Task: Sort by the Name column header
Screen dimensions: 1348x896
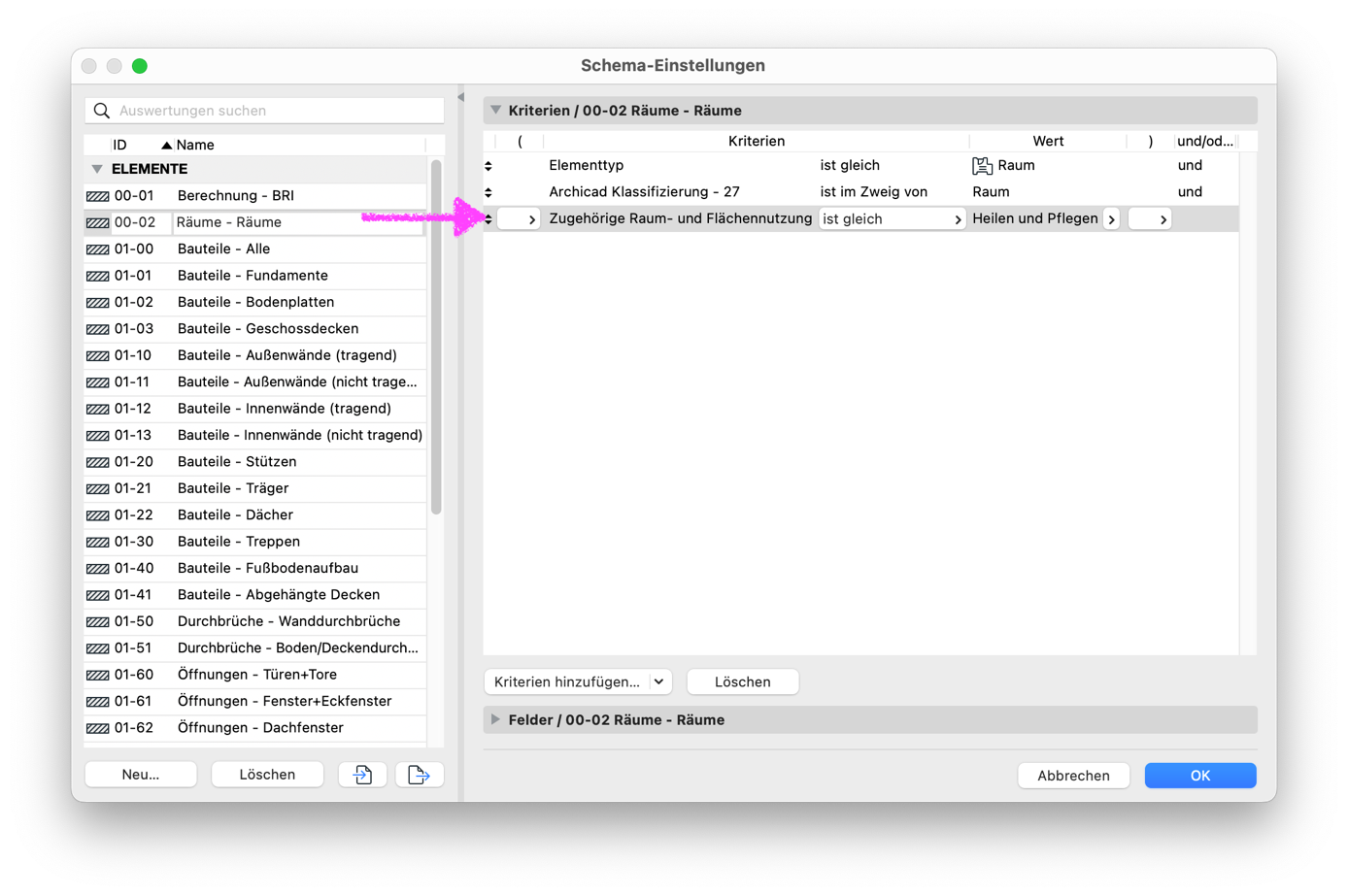Action: (x=195, y=146)
